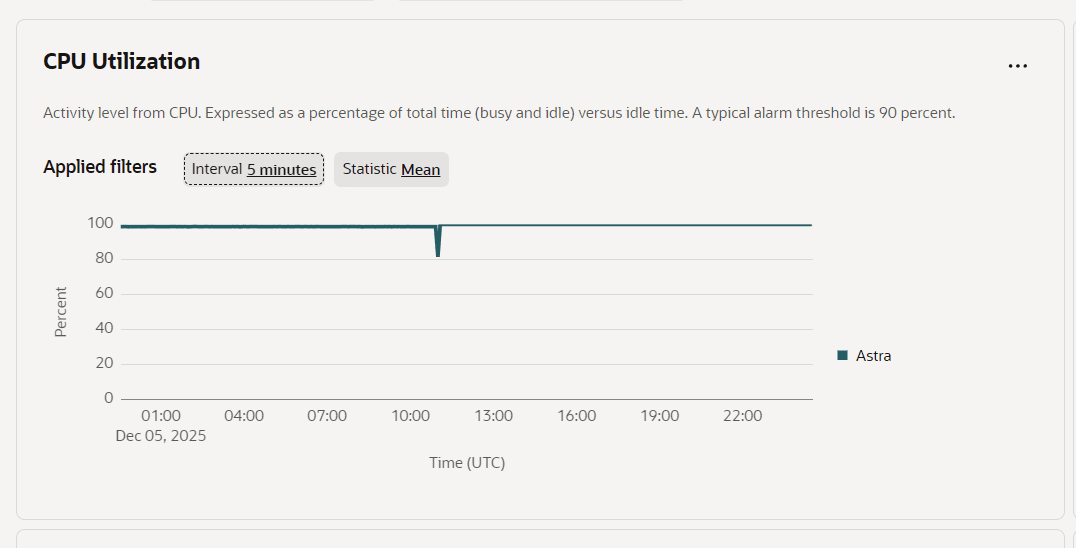Click the CPU dip on the chart line
The image size is (1076, 548).
pyautogui.click(x=438, y=245)
